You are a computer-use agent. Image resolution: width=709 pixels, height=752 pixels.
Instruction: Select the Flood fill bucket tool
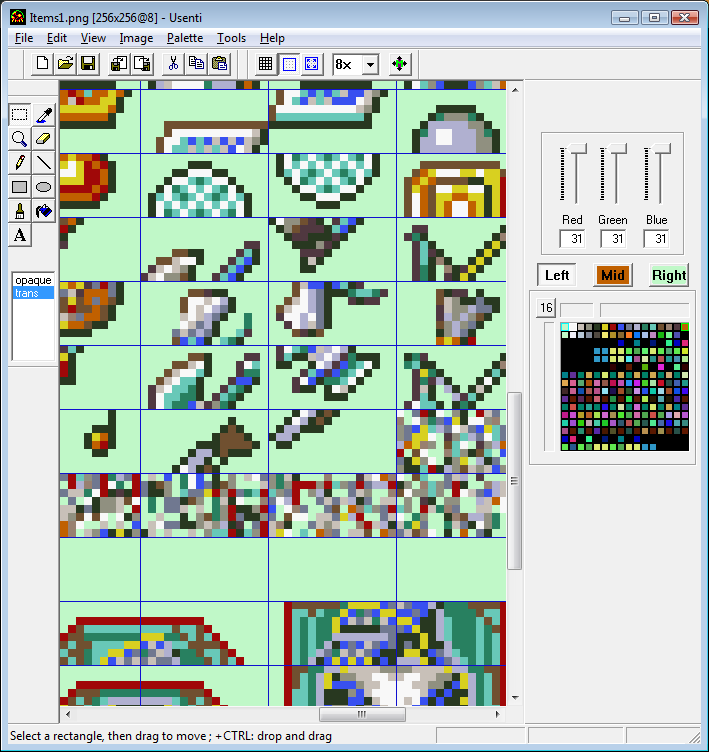coord(44,211)
